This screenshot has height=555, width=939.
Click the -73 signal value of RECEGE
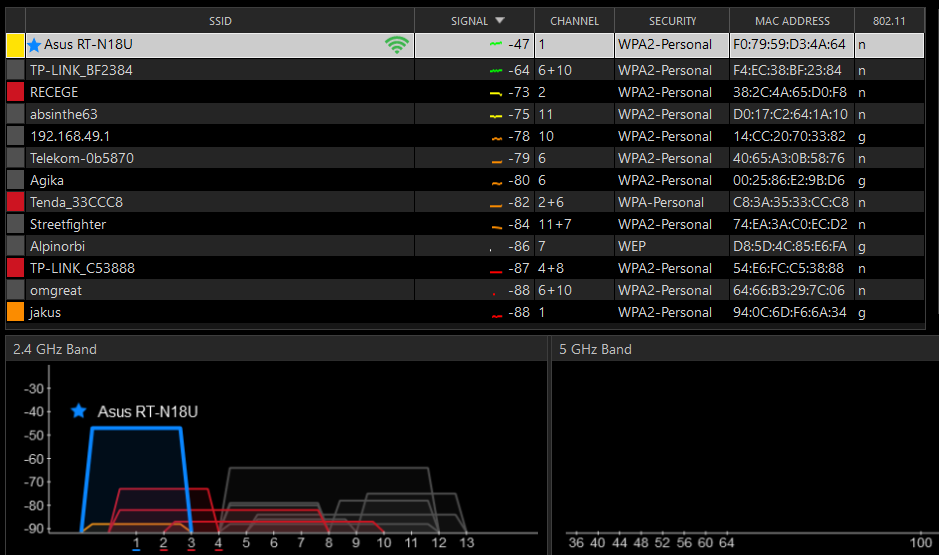coord(519,92)
